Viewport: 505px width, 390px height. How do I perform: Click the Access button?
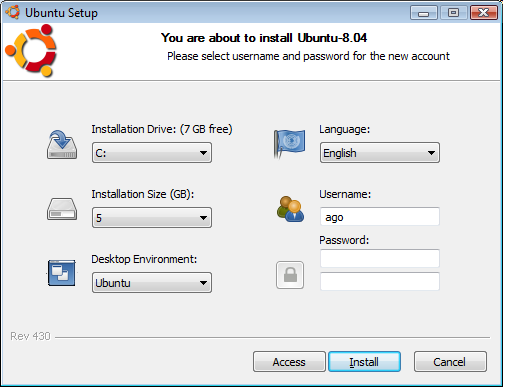[289, 362]
